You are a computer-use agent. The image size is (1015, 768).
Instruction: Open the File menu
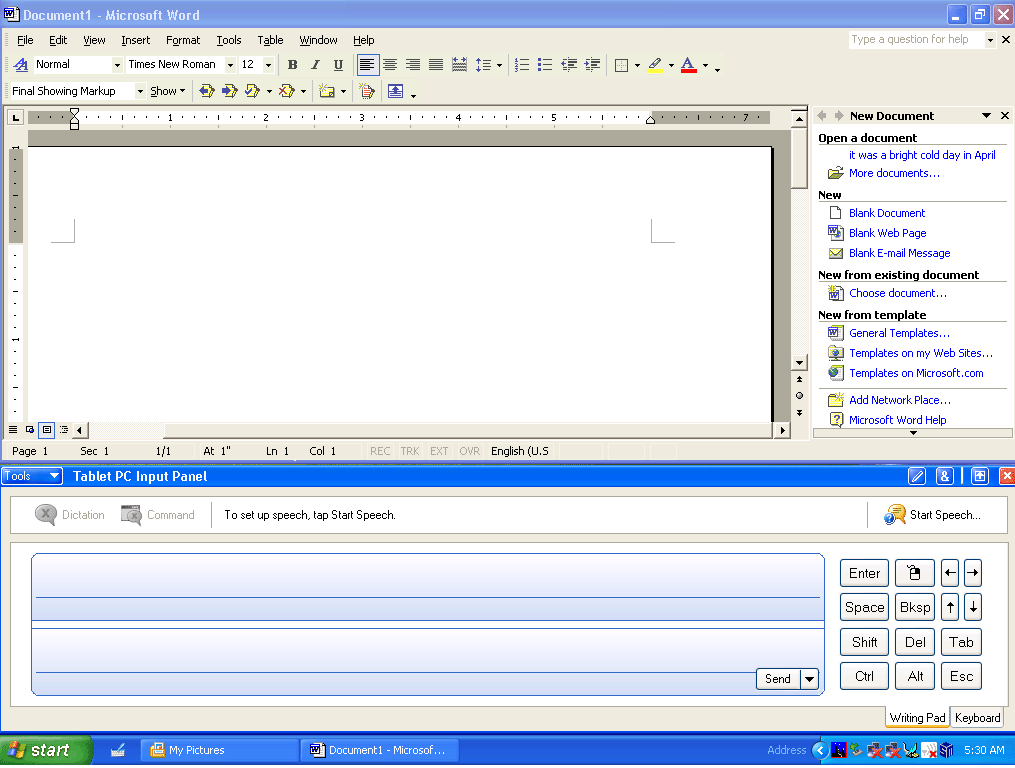[25, 40]
